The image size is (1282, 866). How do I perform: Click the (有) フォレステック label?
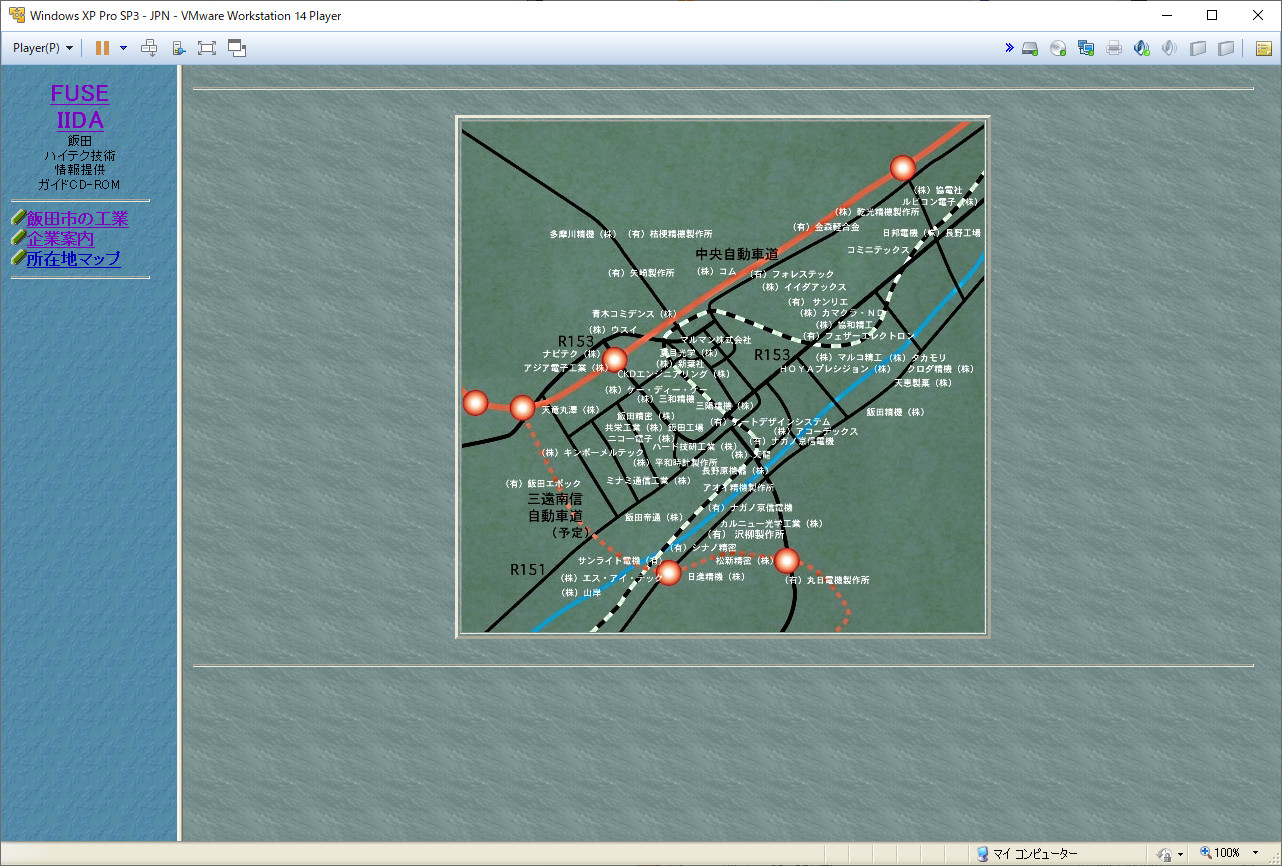click(792, 274)
